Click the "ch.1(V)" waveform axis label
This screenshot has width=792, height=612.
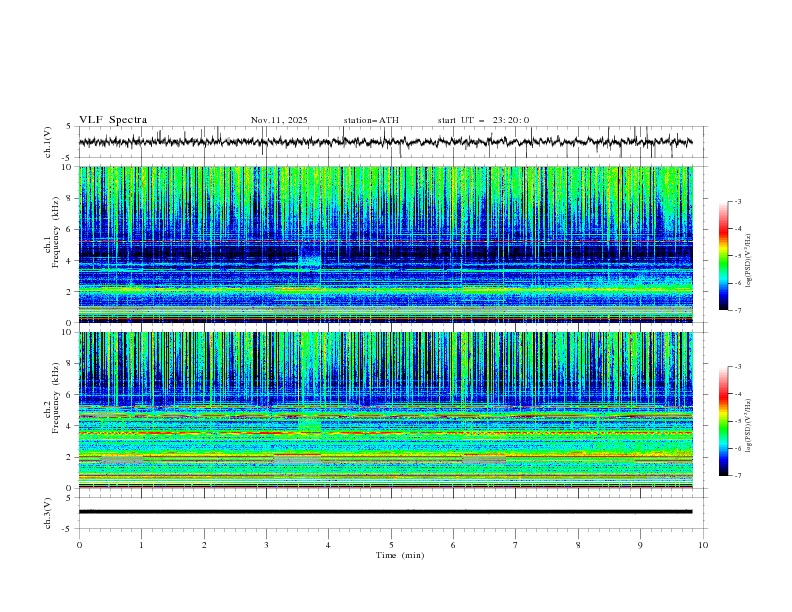pyautogui.click(x=48, y=142)
